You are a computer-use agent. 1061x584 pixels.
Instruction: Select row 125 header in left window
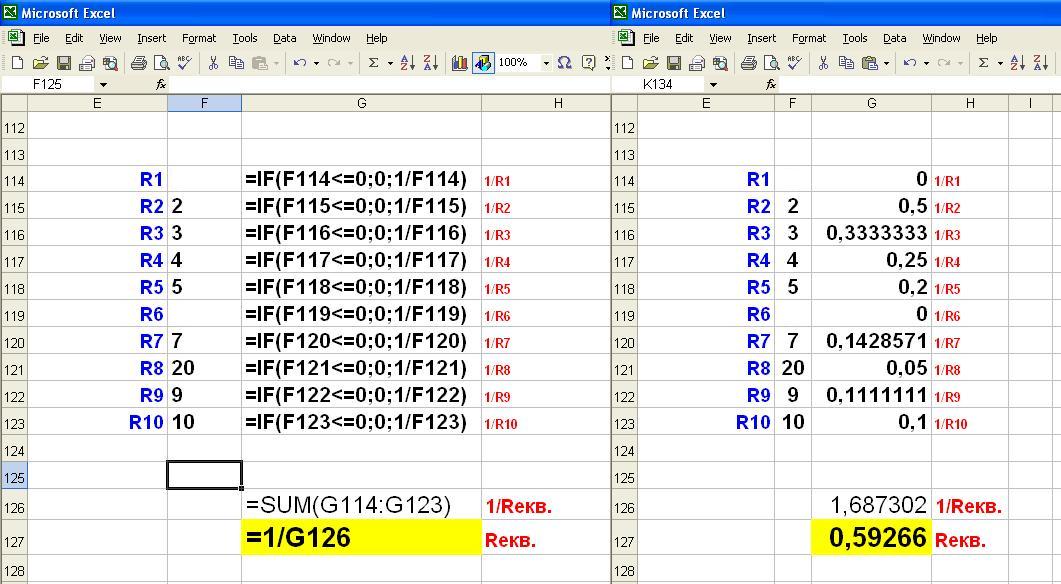click(14, 478)
